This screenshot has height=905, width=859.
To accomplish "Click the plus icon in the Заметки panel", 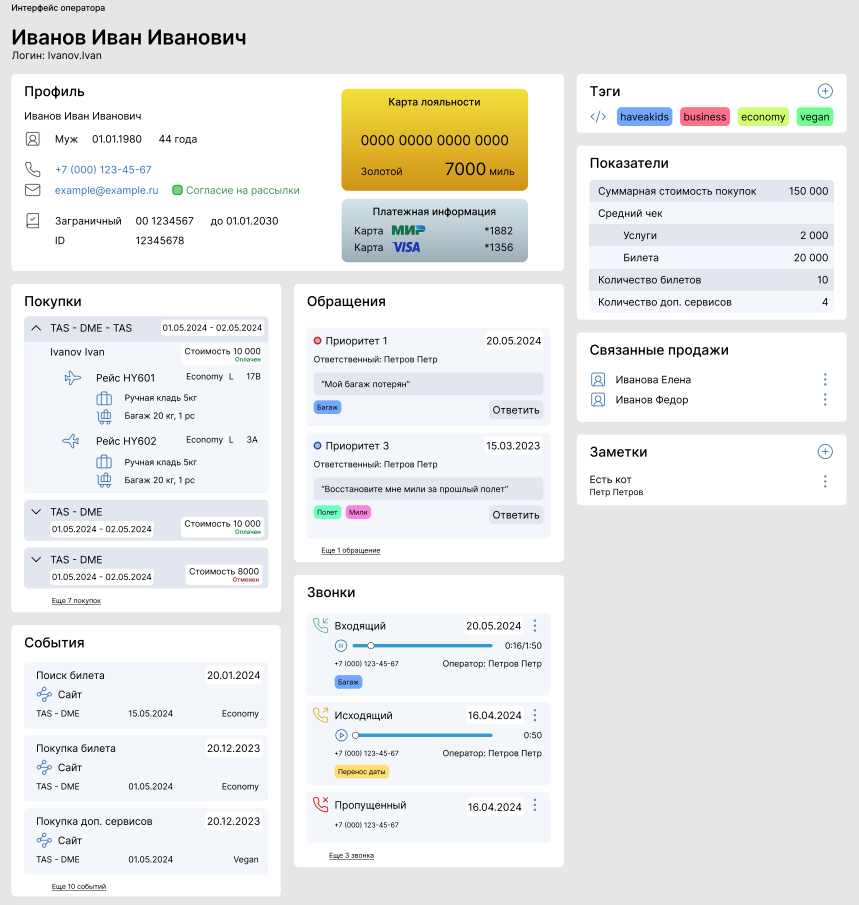I will click(824, 452).
